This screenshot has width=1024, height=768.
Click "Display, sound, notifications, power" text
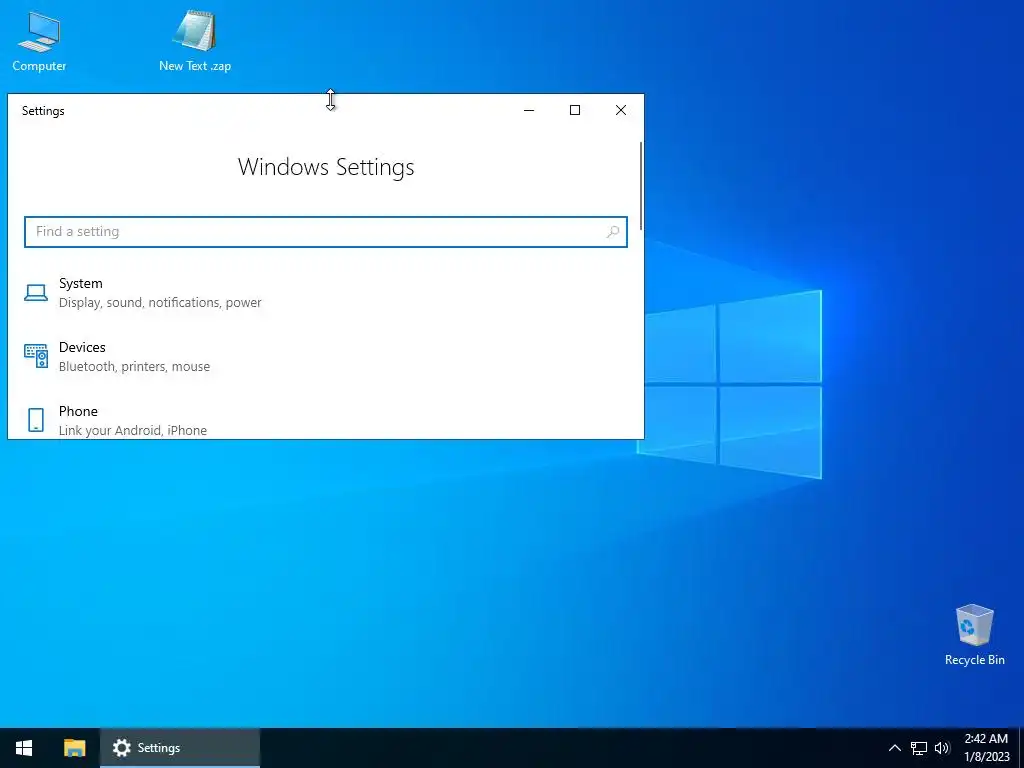pyautogui.click(x=160, y=302)
